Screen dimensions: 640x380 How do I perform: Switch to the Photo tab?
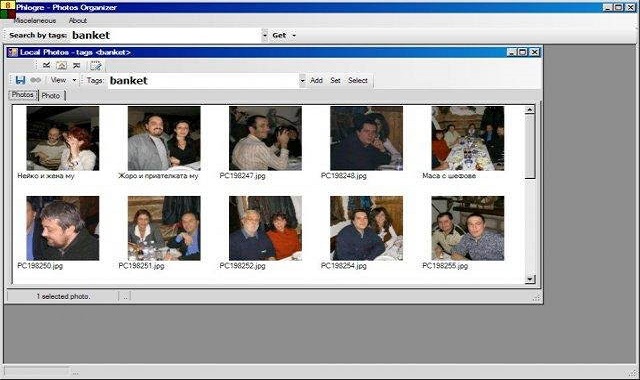[x=51, y=96]
